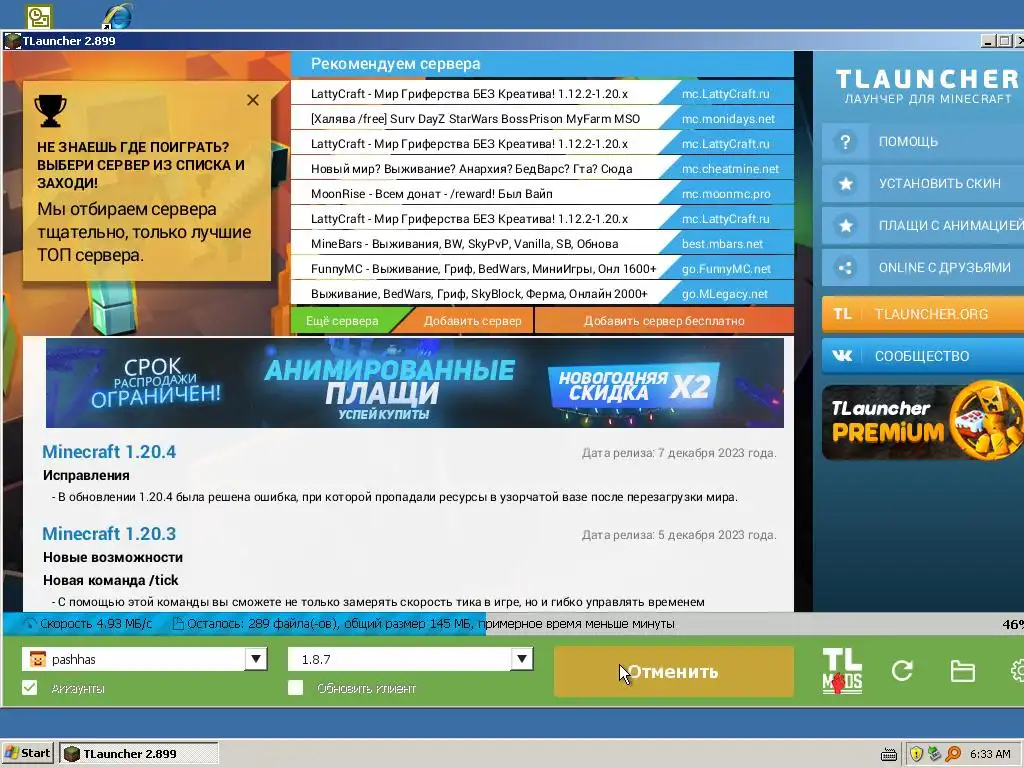Toggle the Аккаунты checkbox

pos(29,688)
